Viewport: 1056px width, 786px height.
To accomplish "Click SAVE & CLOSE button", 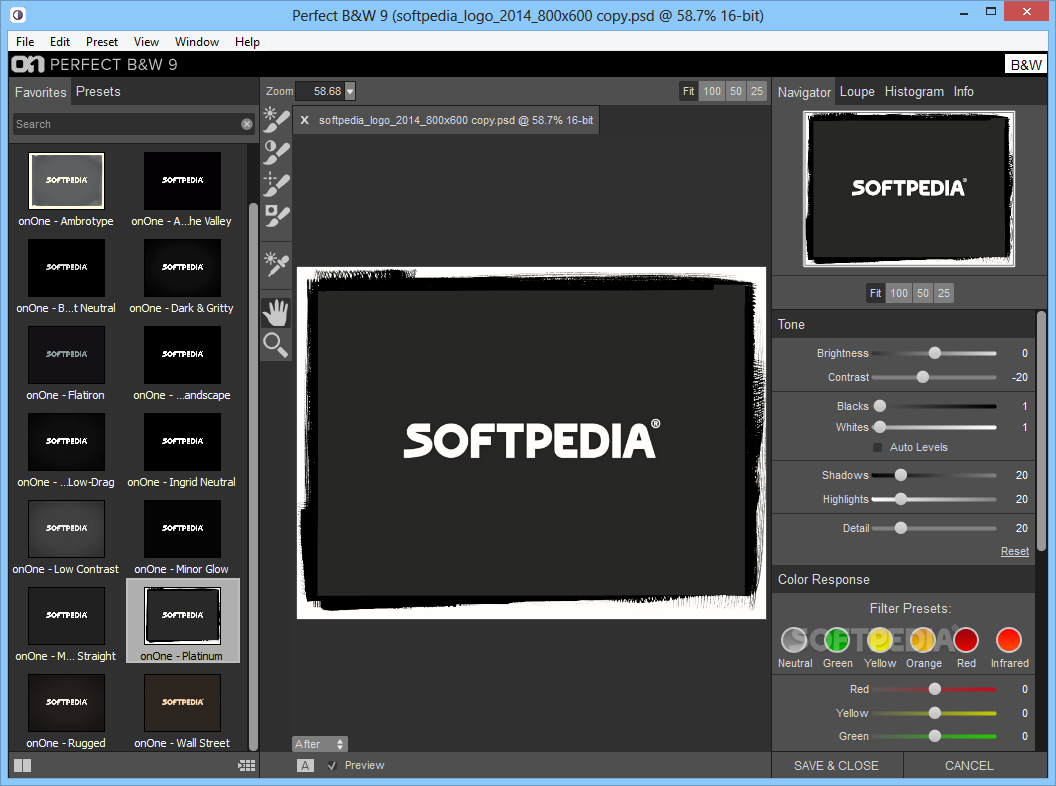I will [x=836, y=766].
